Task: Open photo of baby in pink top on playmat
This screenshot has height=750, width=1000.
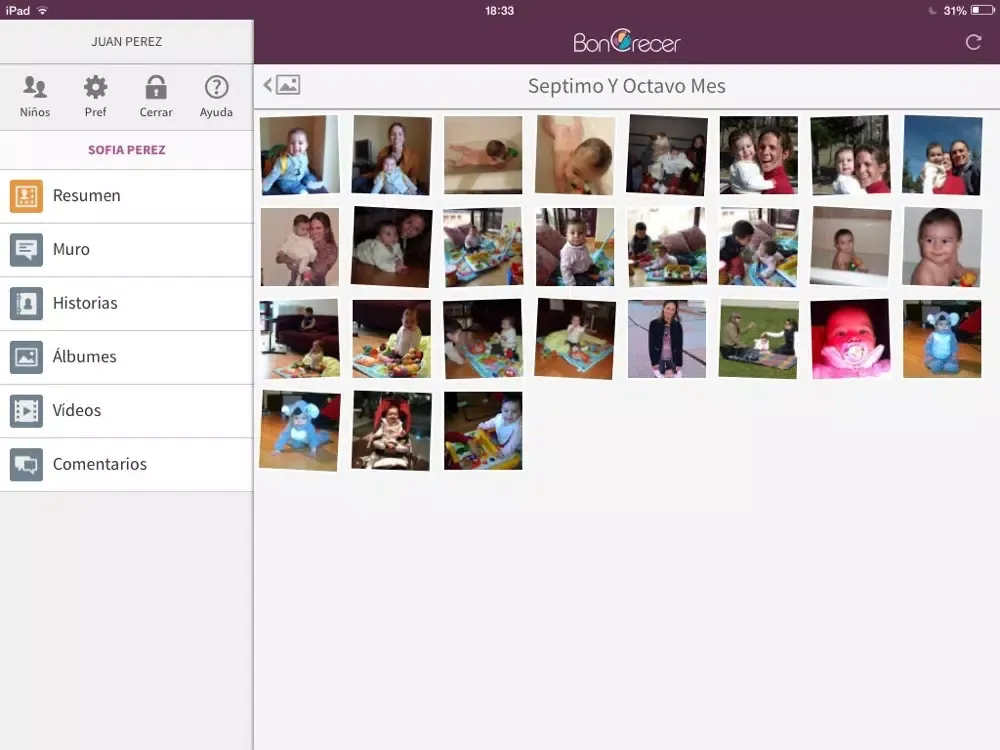Action: click(575, 247)
